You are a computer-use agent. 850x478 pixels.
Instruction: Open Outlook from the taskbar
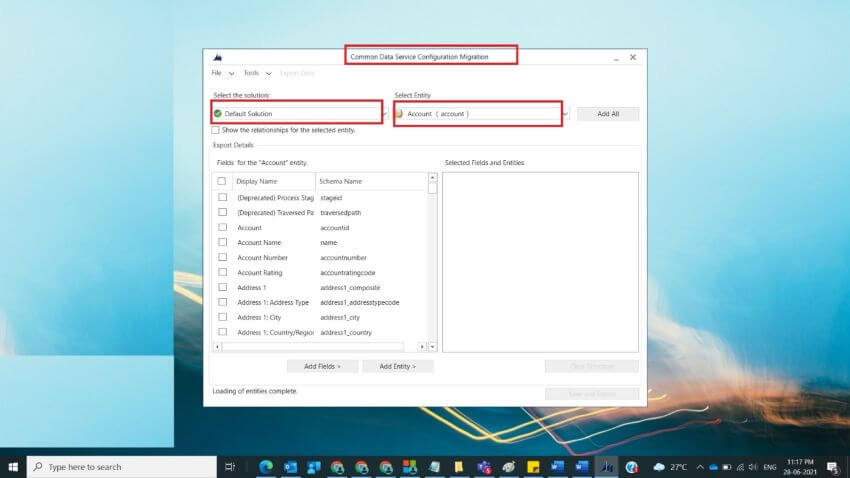(x=290, y=467)
